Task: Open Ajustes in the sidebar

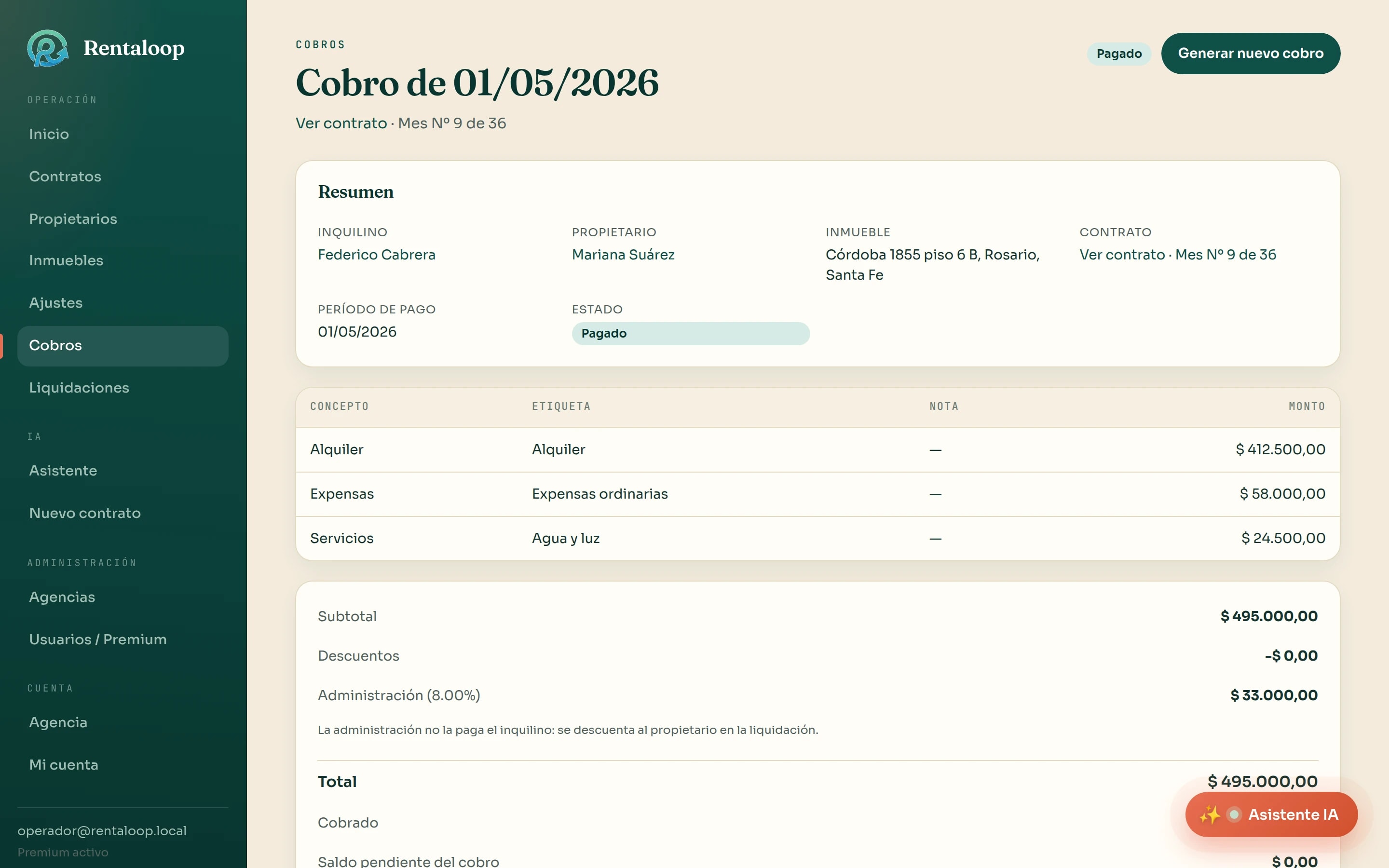Action: (x=123, y=302)
